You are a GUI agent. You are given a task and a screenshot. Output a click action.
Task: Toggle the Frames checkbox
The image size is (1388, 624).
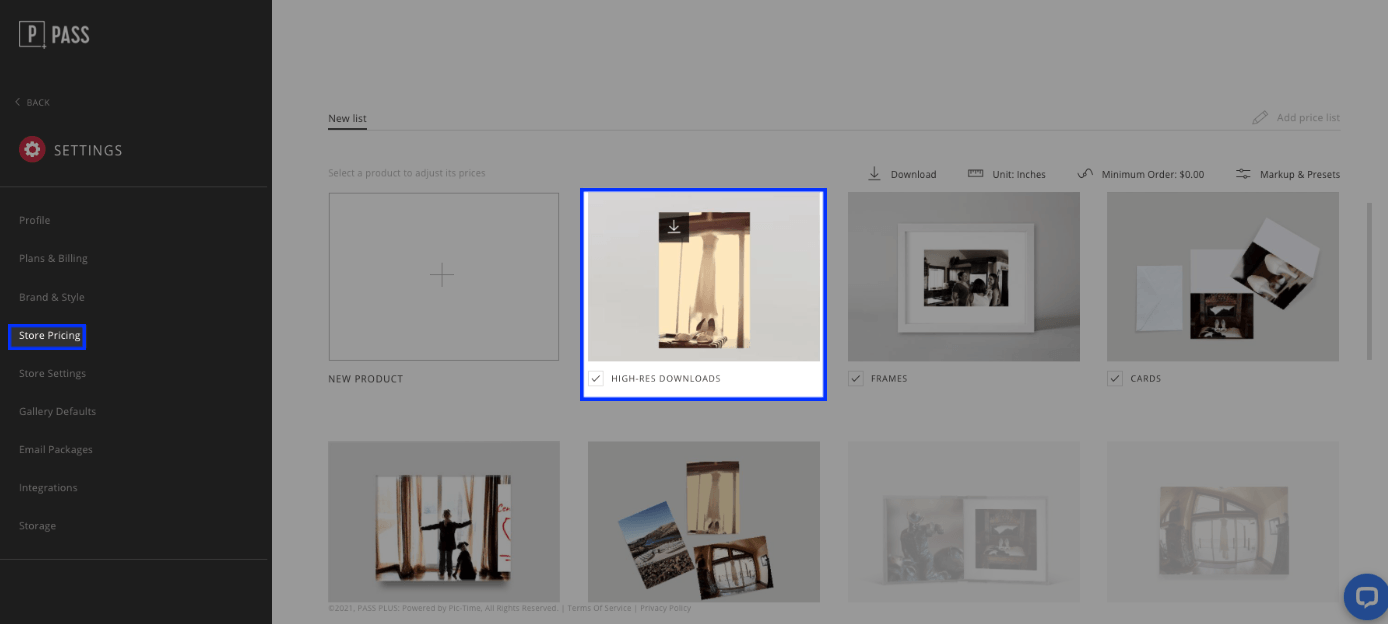click(855, 378)
